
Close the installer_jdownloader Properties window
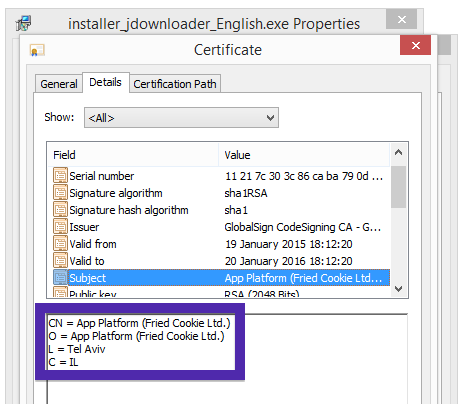pos(402,19)
